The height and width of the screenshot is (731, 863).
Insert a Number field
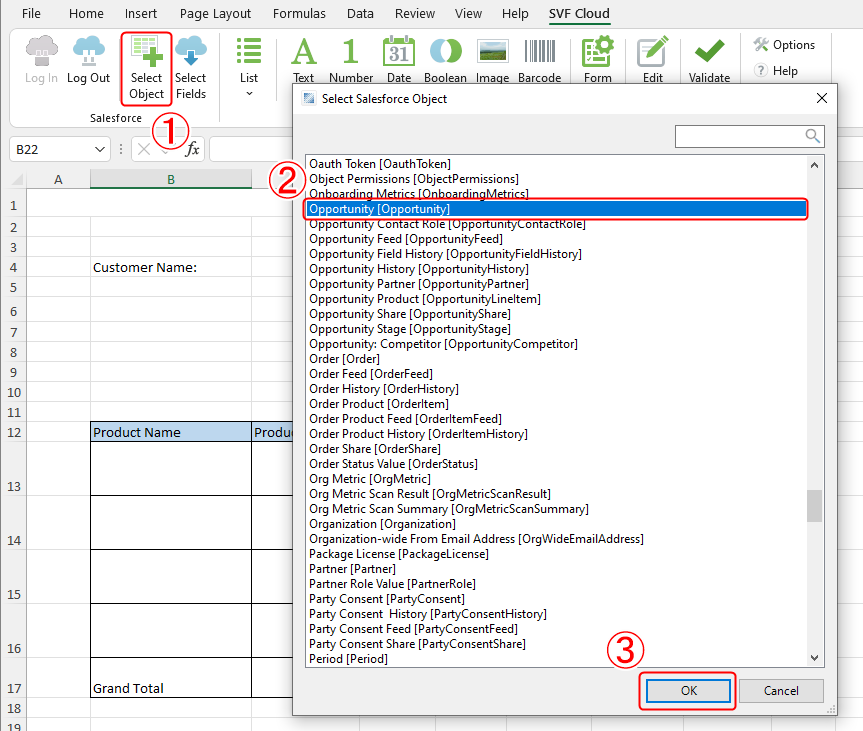point(351,59)
